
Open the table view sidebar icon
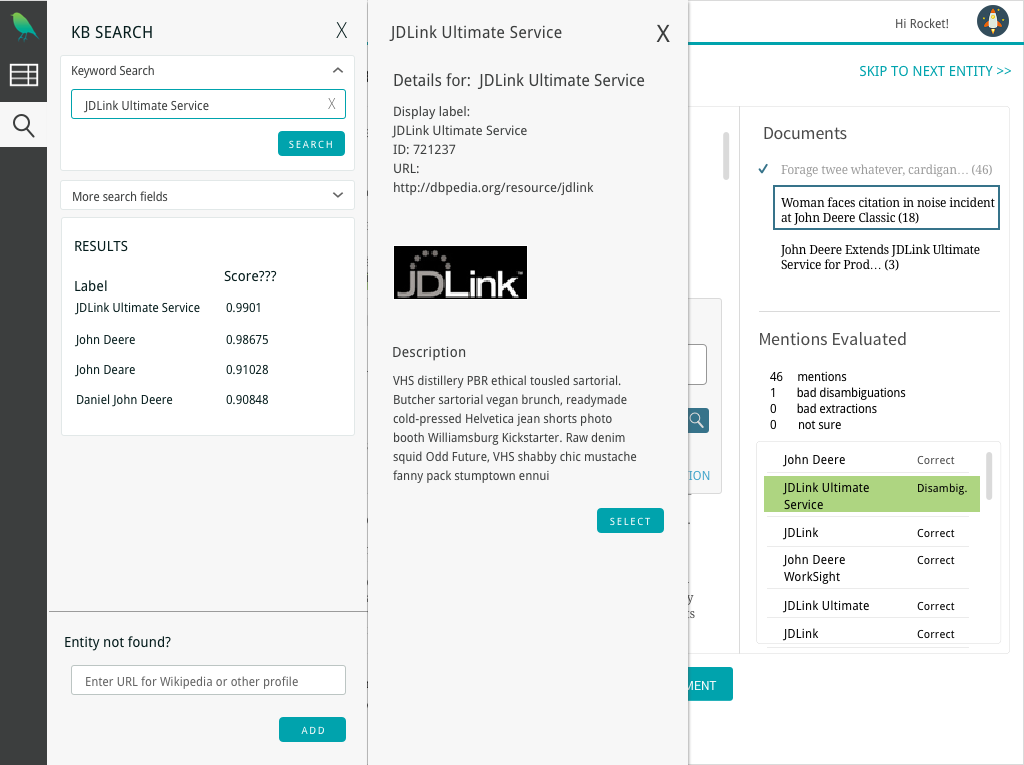[24, 75]
